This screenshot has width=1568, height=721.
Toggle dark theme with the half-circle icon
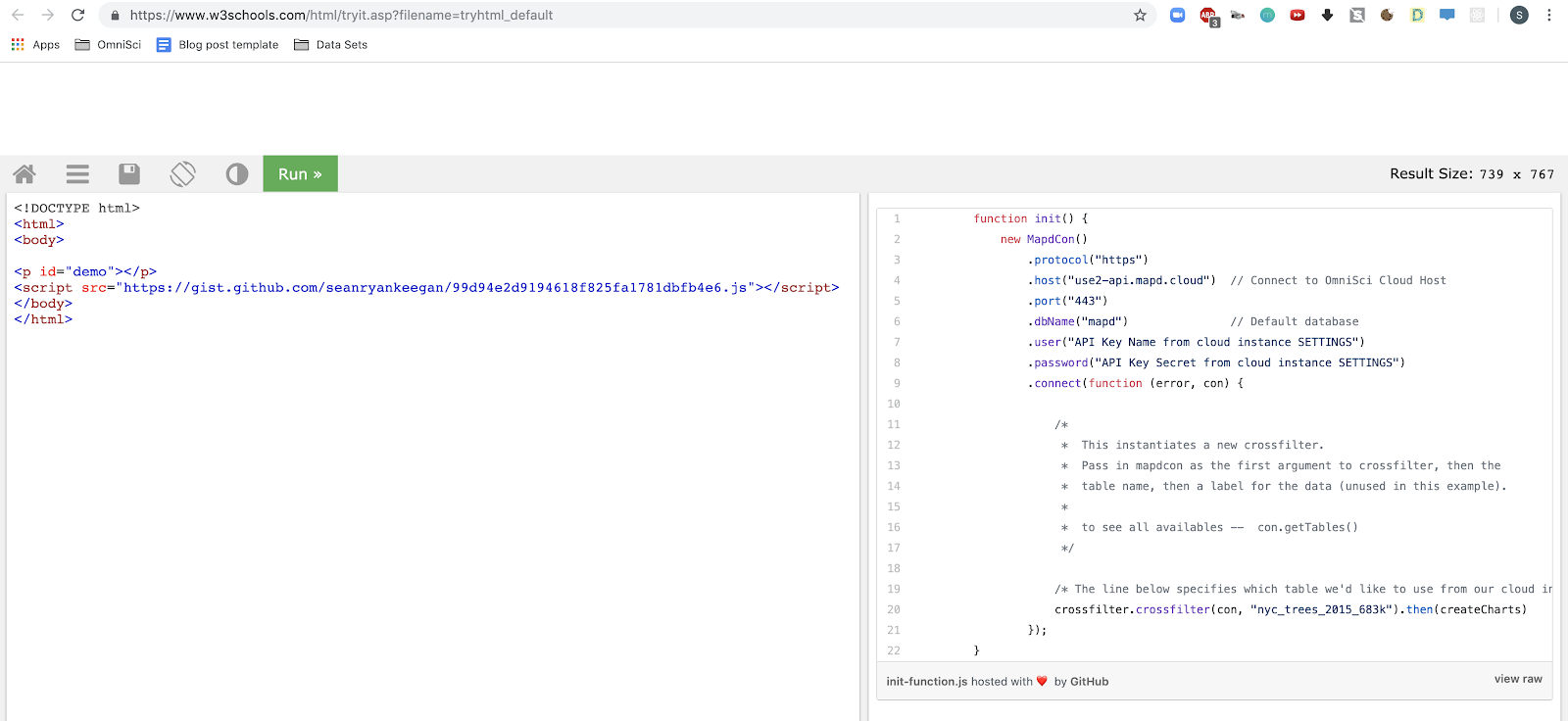tap(237, 174)
